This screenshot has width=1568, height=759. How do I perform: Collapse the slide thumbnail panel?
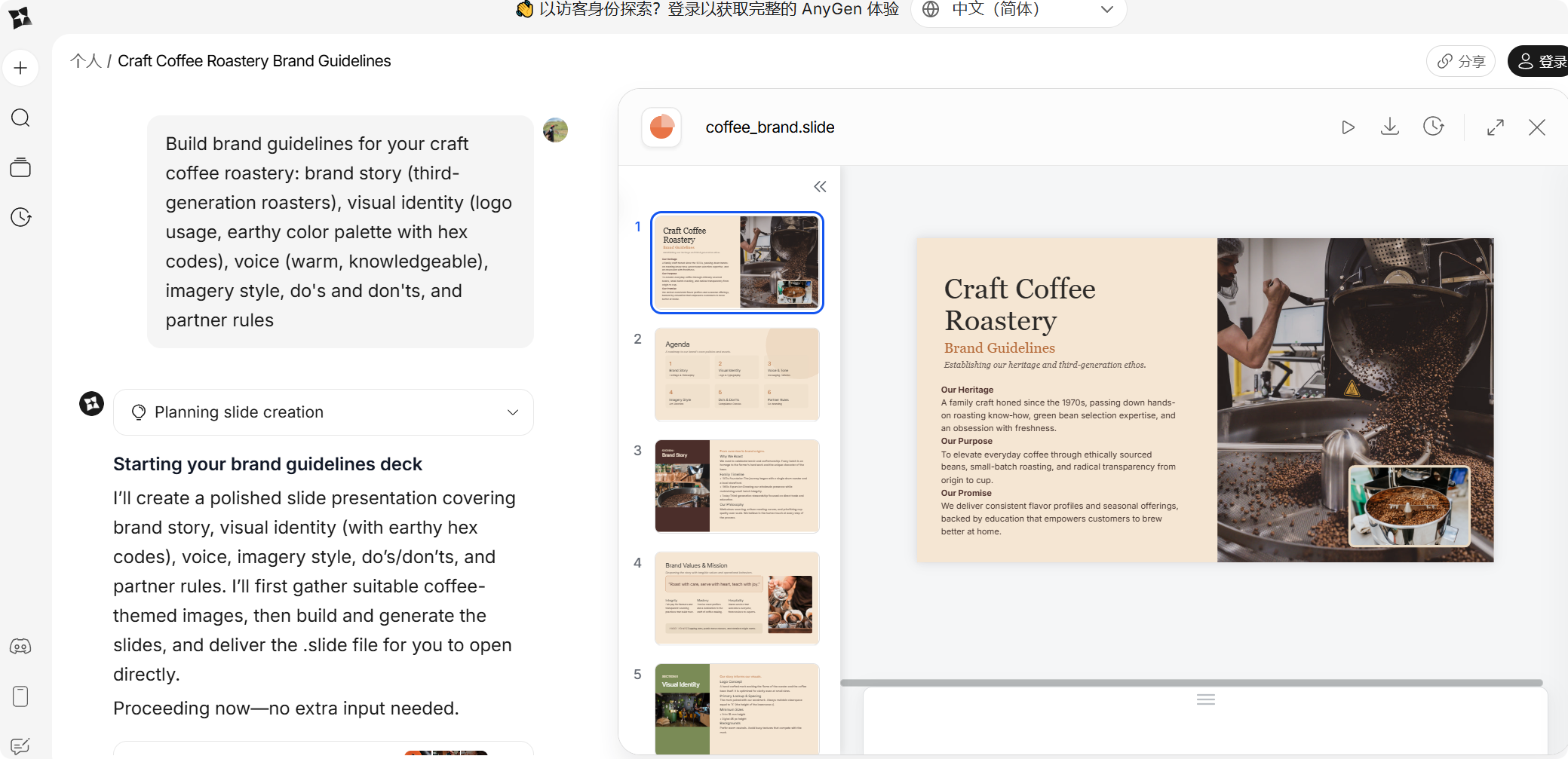(x=820, y=187)
